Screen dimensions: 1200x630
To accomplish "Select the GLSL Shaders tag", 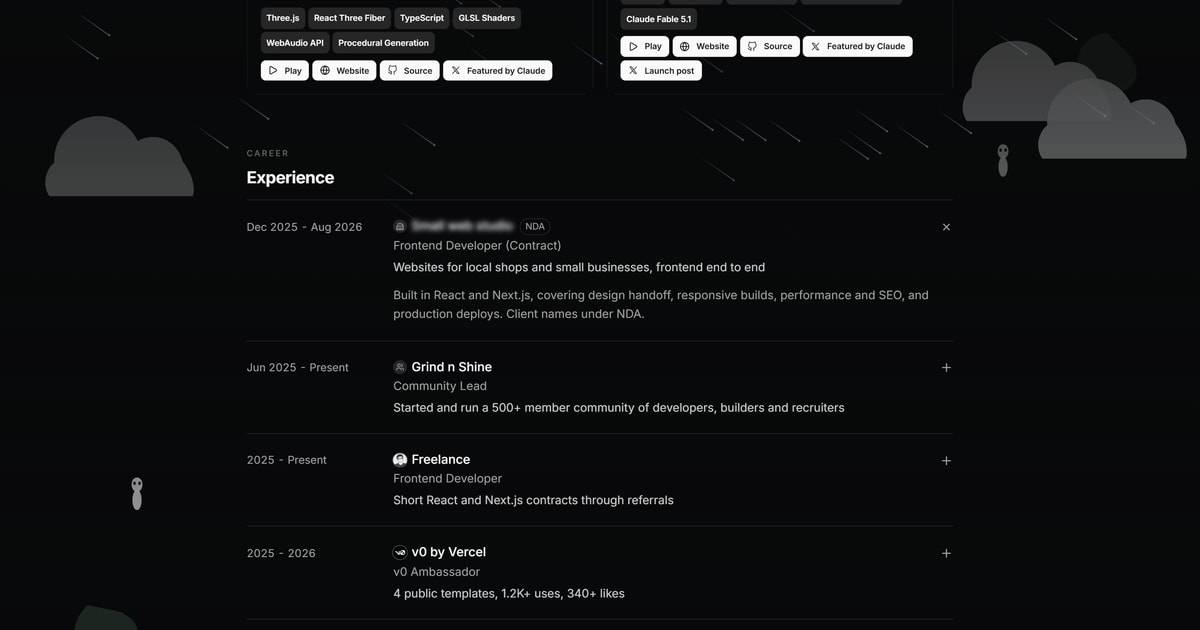I will 487,18.
